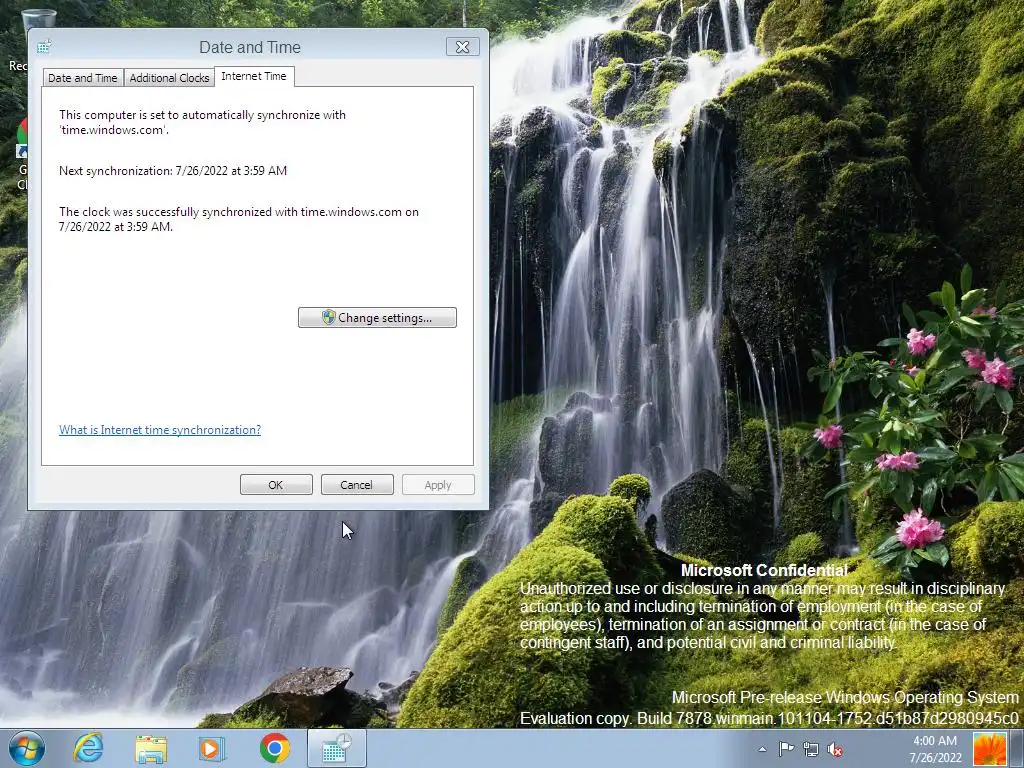The image size is (1024, 768).
Task: Switch to the Additional Clocks tab
Action: click(x=169, y=78)
